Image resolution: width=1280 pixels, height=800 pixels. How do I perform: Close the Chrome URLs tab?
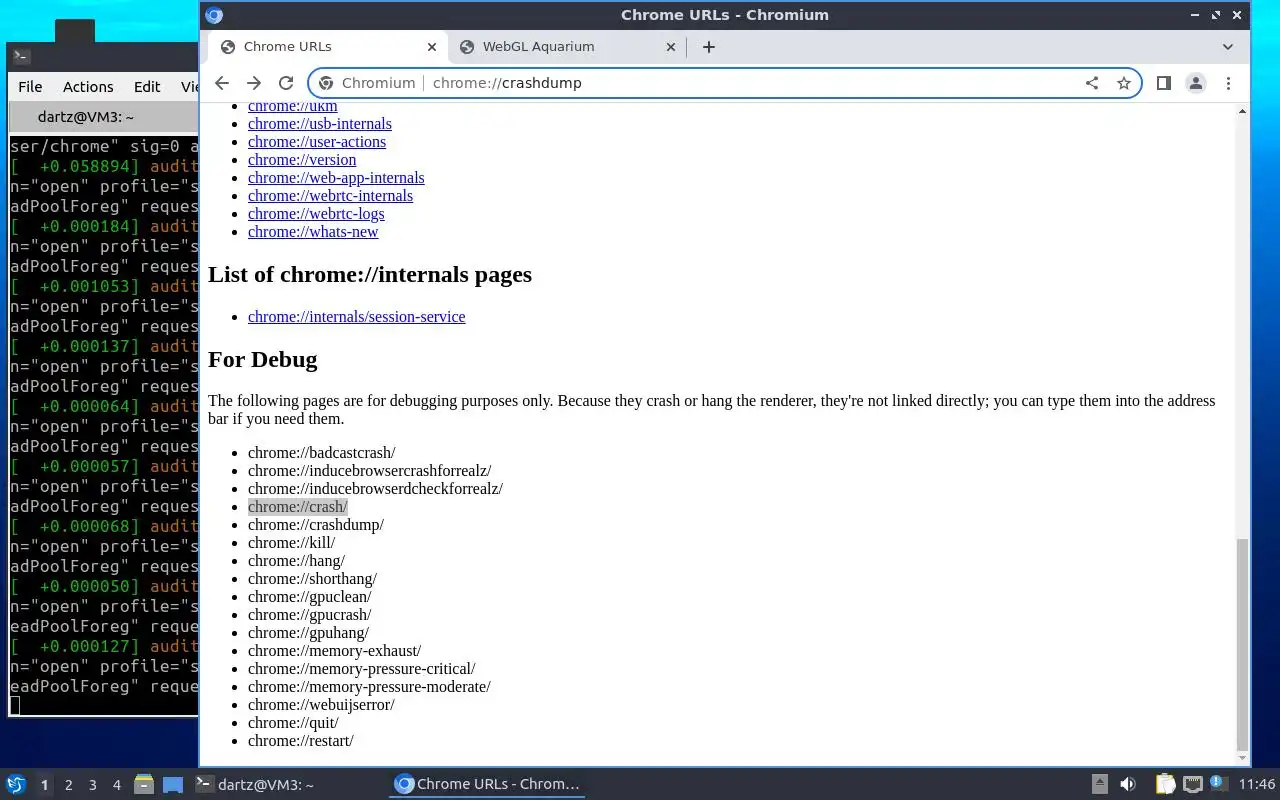click(x=432, y=47)
